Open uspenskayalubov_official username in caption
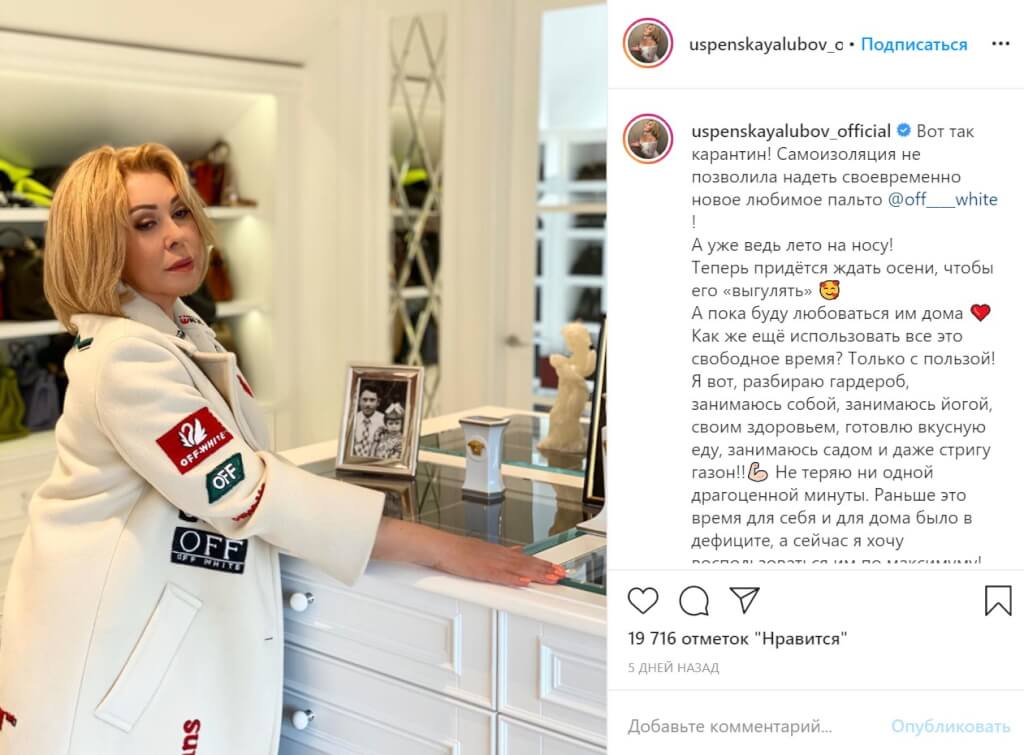This screenshot has height=755, width=1024. [x=791, y=131]
